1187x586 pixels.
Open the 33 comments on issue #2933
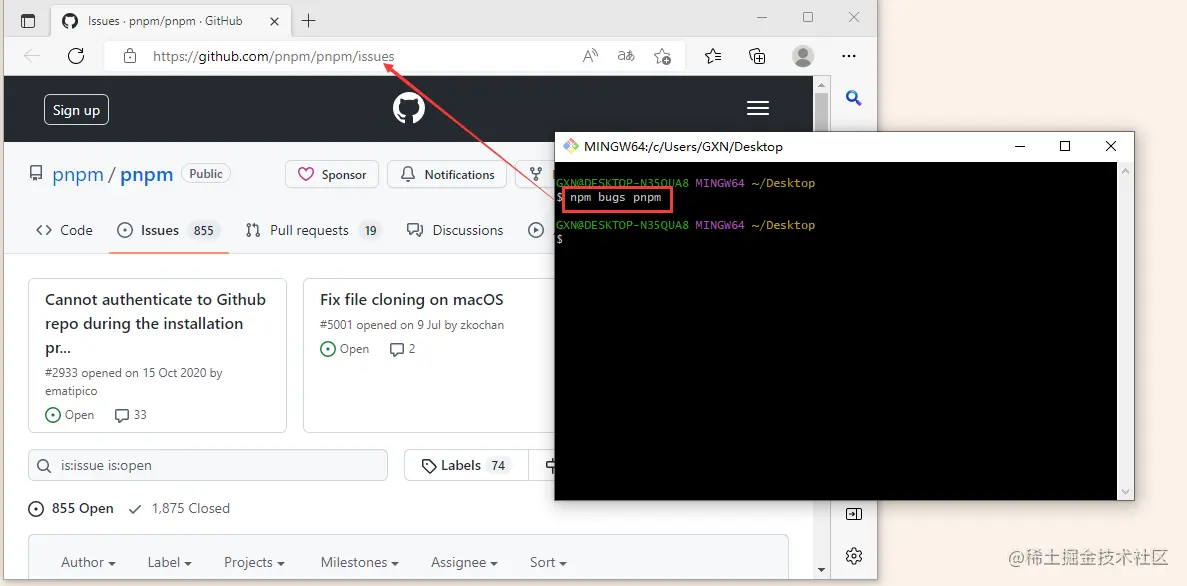pos(130,415)
